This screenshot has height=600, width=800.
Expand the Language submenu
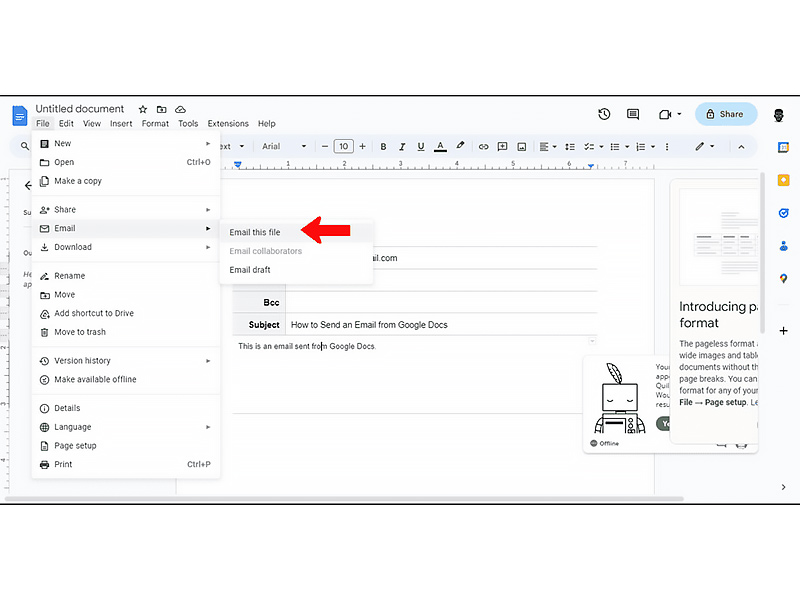[x=126, y=427]
